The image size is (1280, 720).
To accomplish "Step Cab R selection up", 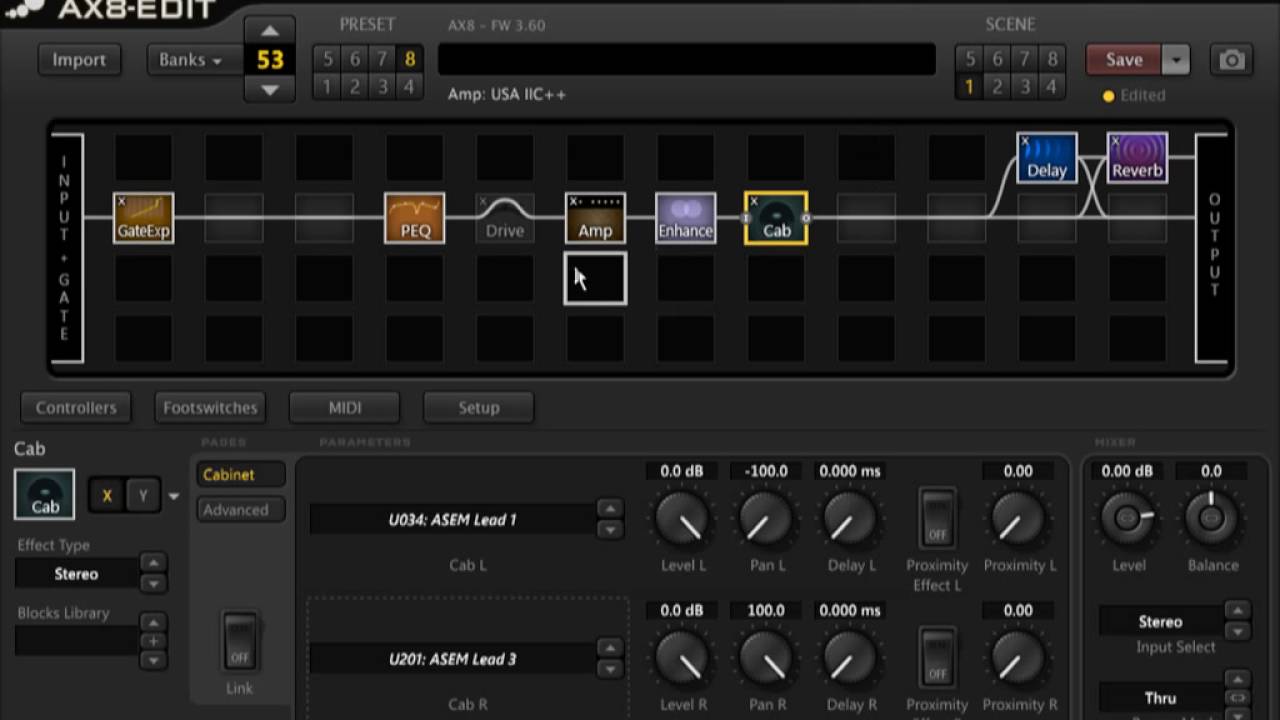I will 610,649.
